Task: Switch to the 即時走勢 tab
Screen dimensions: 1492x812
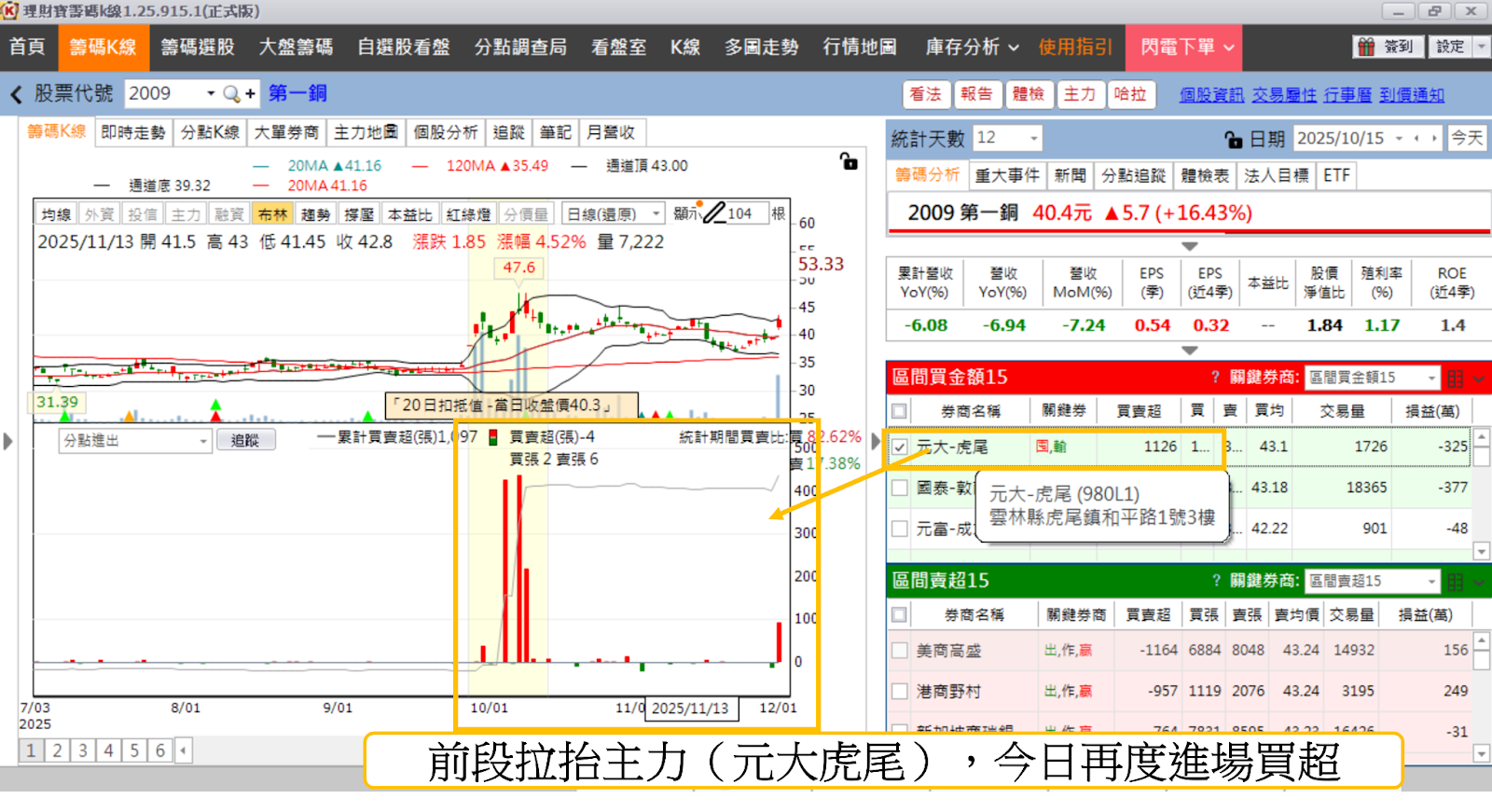Action: (x=133, y=132)
